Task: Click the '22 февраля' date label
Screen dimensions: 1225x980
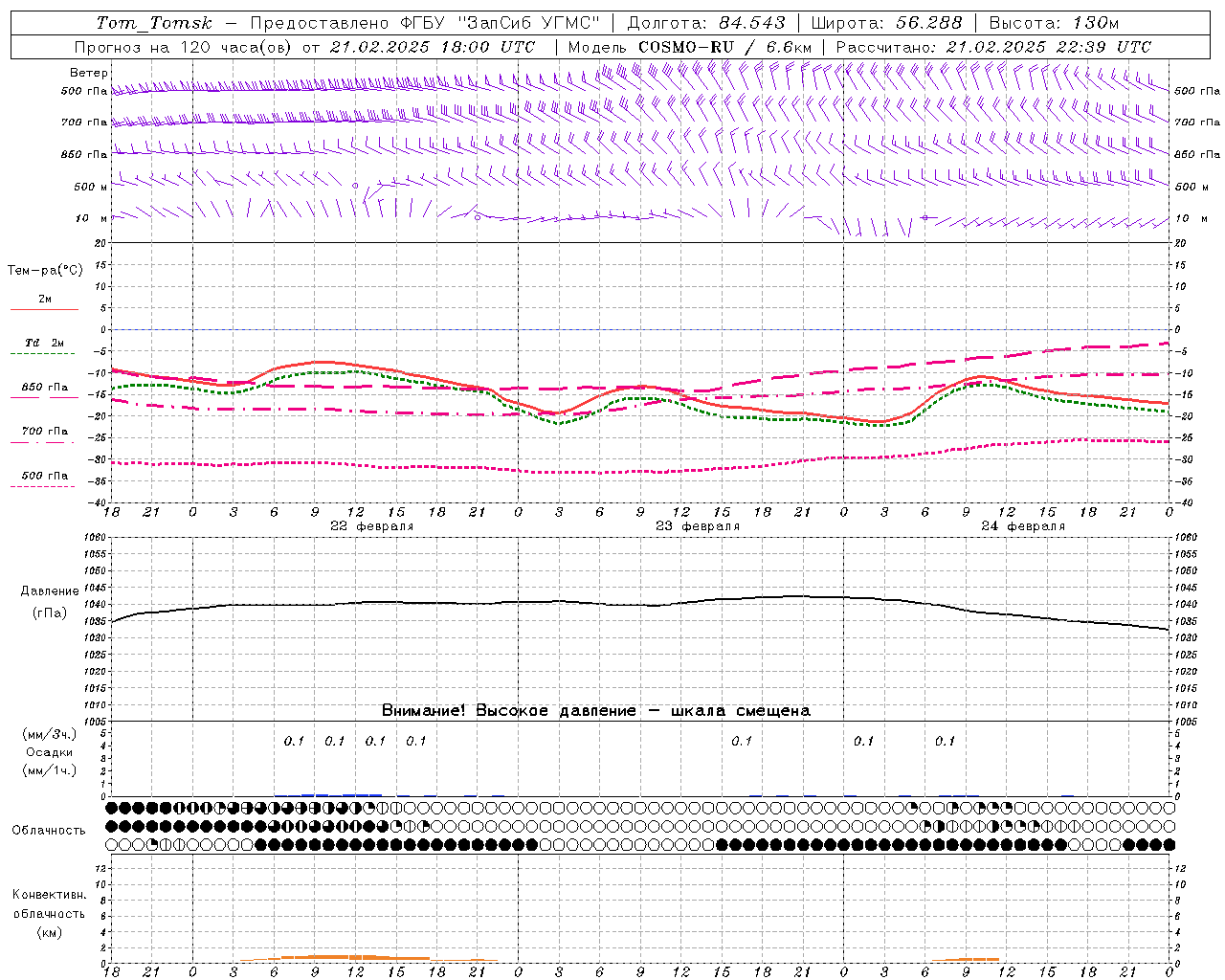Action: pos(372,526)
